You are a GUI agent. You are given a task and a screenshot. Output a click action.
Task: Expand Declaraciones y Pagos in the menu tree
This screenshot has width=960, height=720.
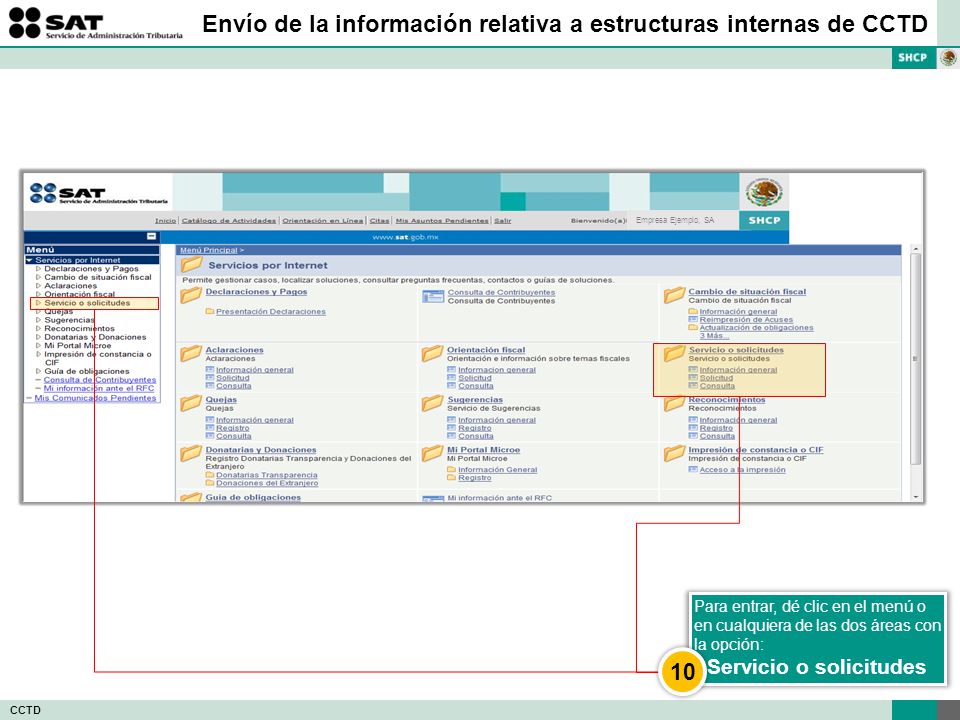click(39, 269)
